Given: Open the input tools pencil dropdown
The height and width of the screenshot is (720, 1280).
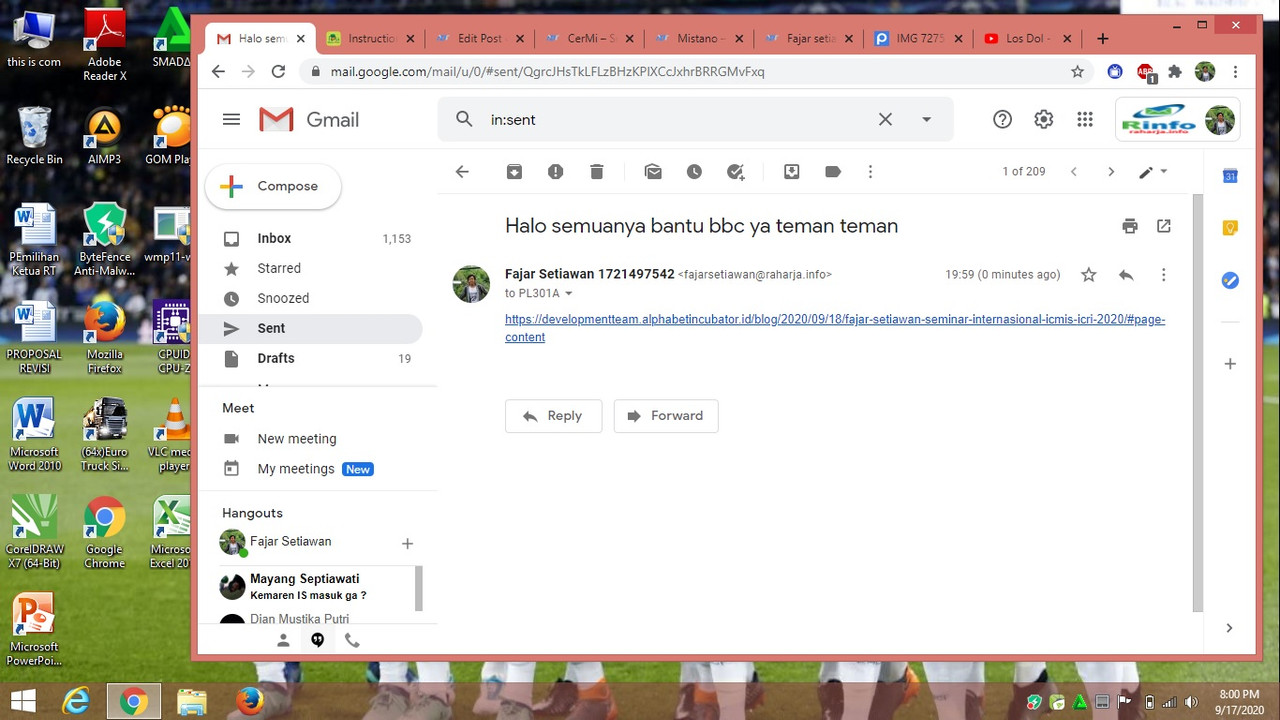Looking at the screenshot, I should point(1153,172).
